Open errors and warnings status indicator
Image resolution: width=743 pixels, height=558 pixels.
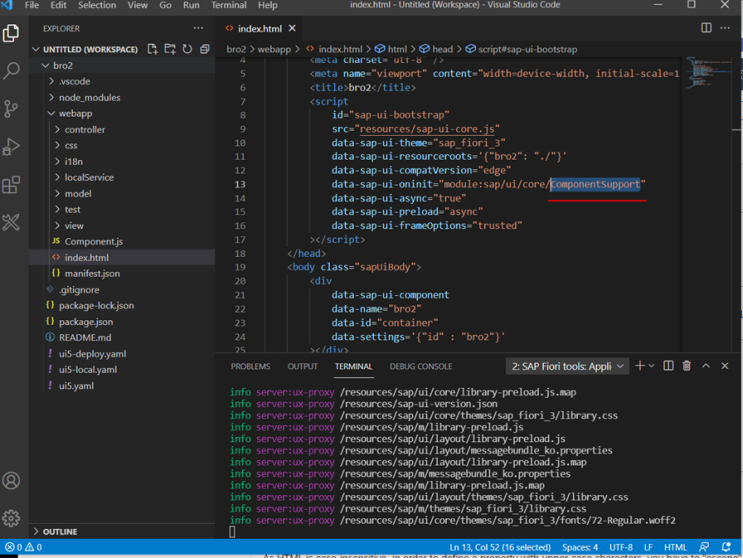[x=23, y=547]
